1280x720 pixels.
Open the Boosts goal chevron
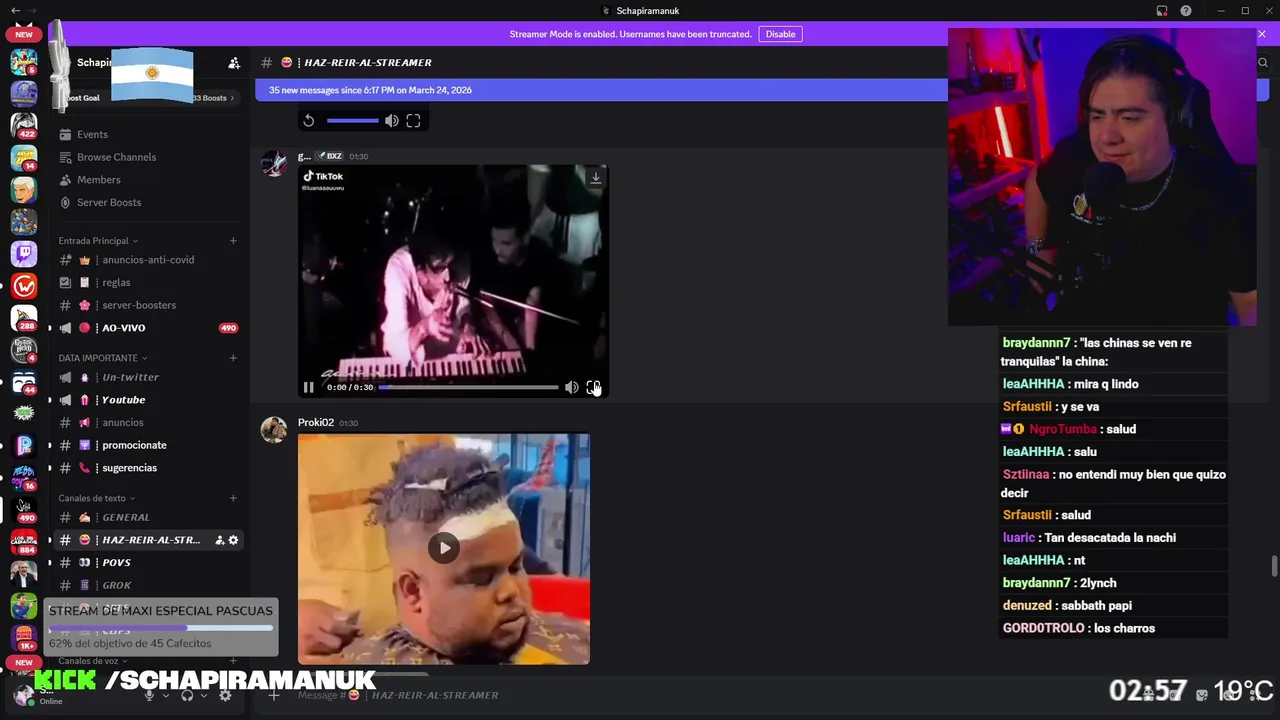tap(233, 98)
